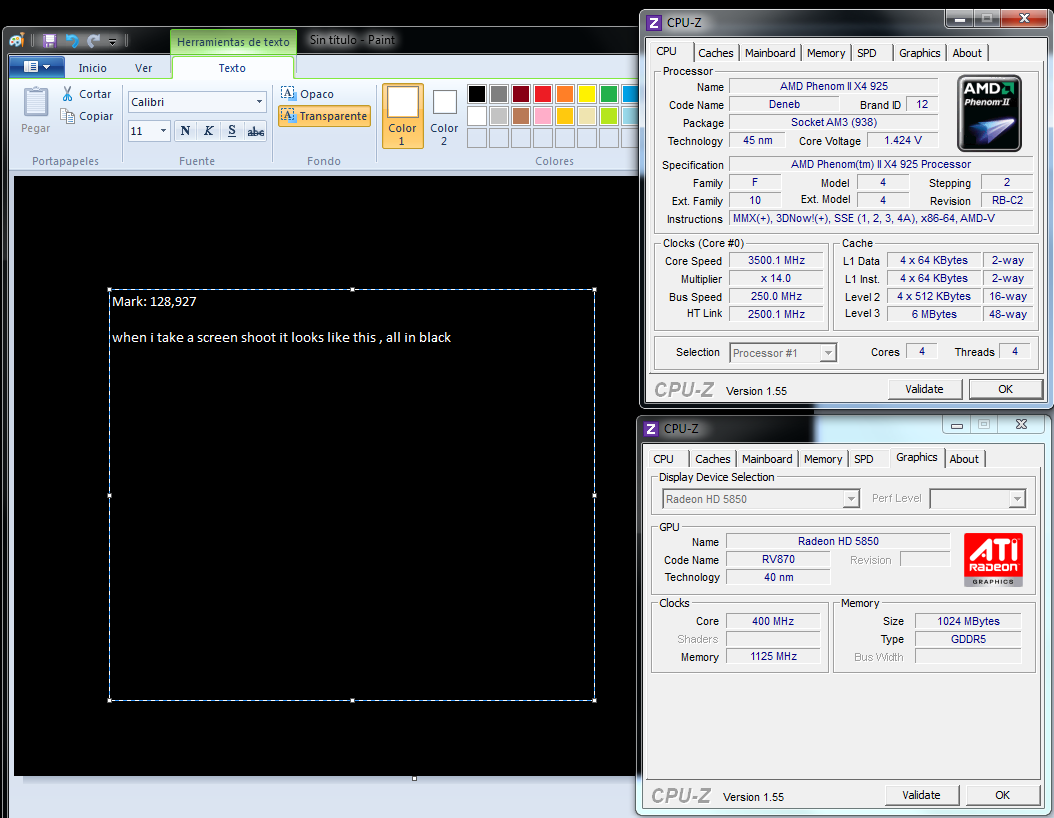Pick the gray color swatch
Viewport: 1054px width, 818px height.
[499, 93]
